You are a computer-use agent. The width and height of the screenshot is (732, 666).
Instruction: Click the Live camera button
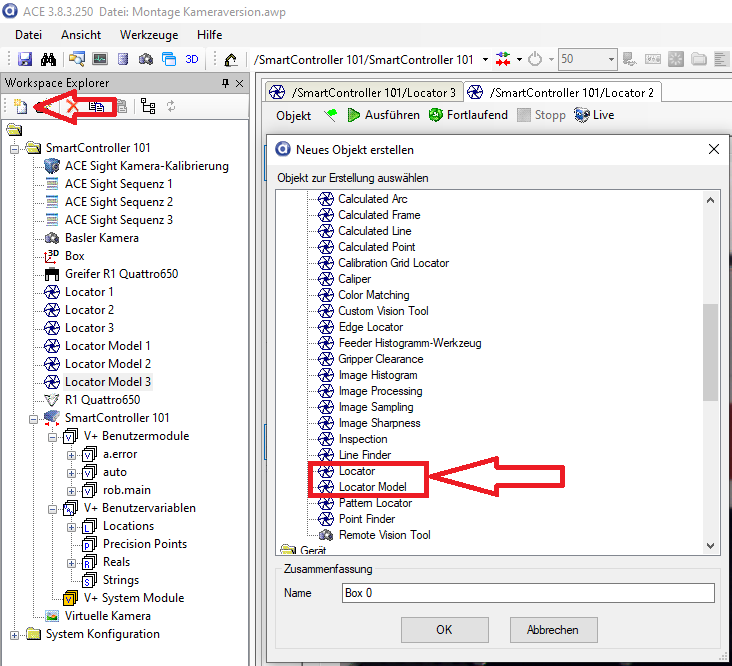tap(594, 115)
